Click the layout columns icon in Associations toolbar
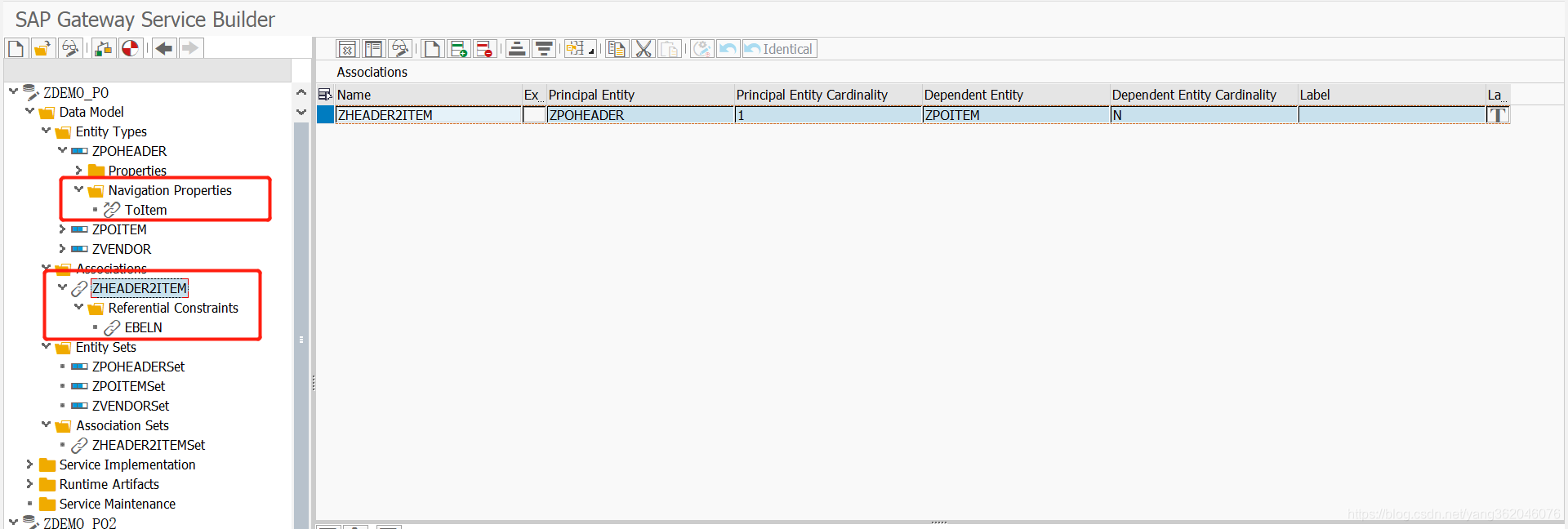1568x529 pixels. [373, 50]
